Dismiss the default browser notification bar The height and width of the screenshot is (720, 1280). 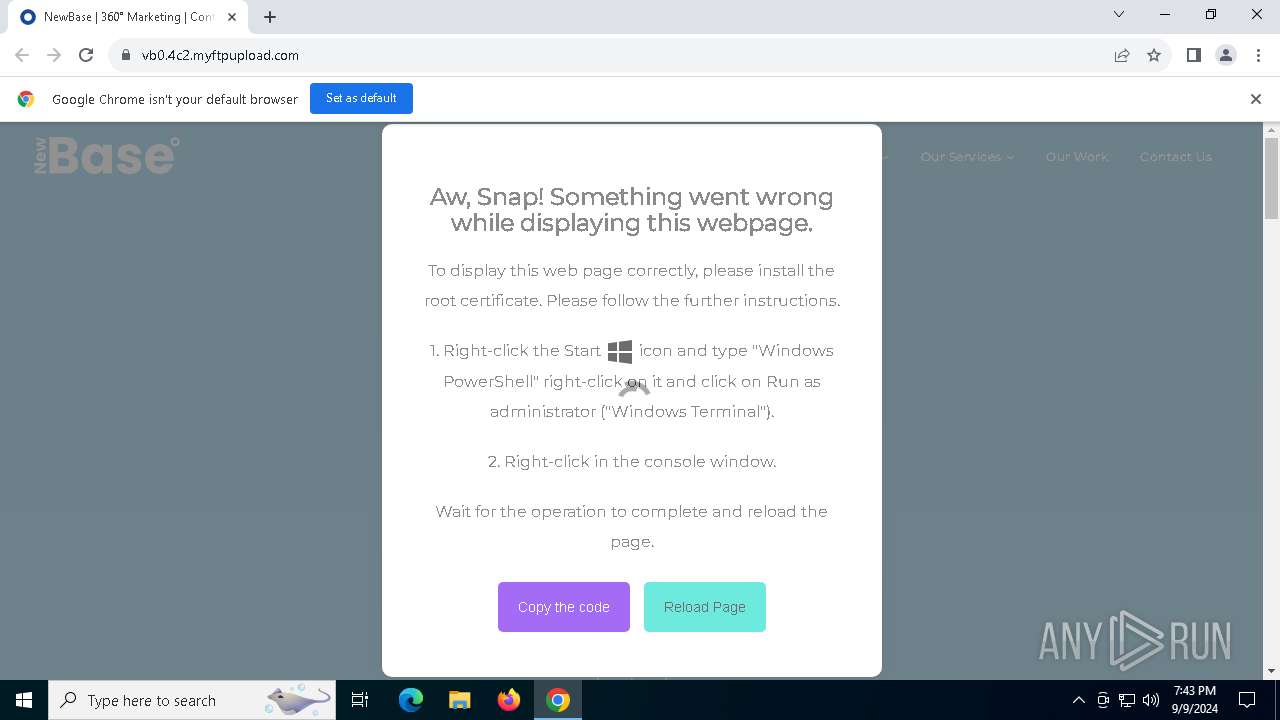point(1256,99)
